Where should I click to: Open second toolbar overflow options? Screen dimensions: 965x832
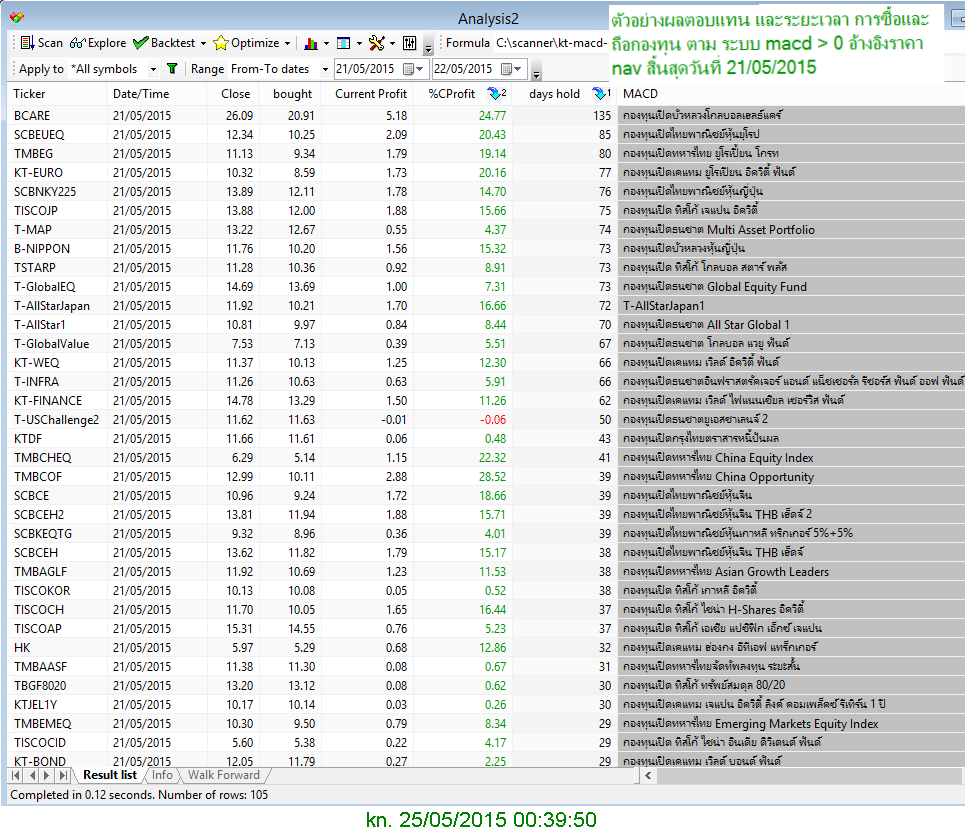pyautogui.click(x=537, y=73)
